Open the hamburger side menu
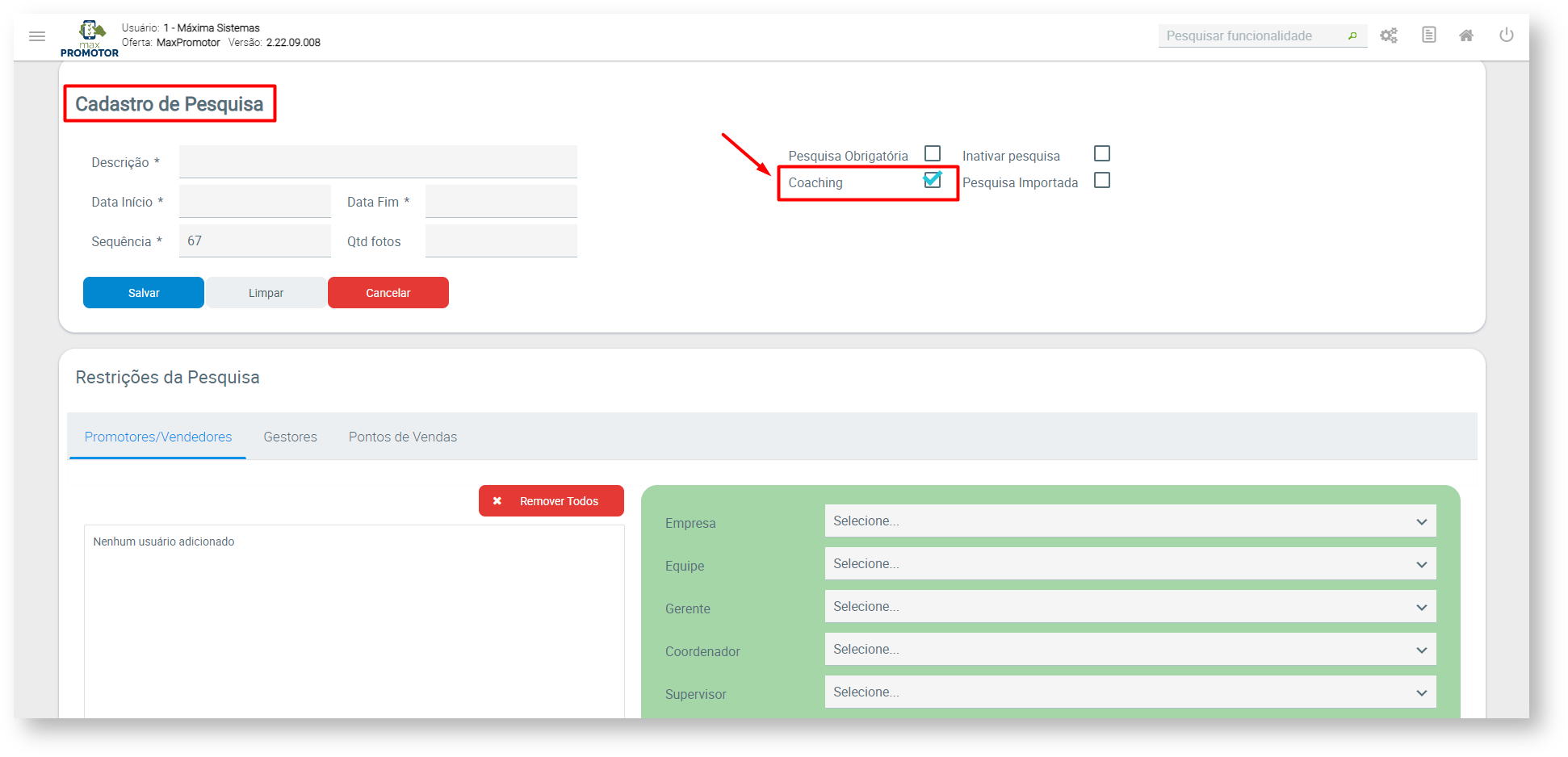Image resolution: width=1568 pixels, height=757 pixels. coord(37,36)
